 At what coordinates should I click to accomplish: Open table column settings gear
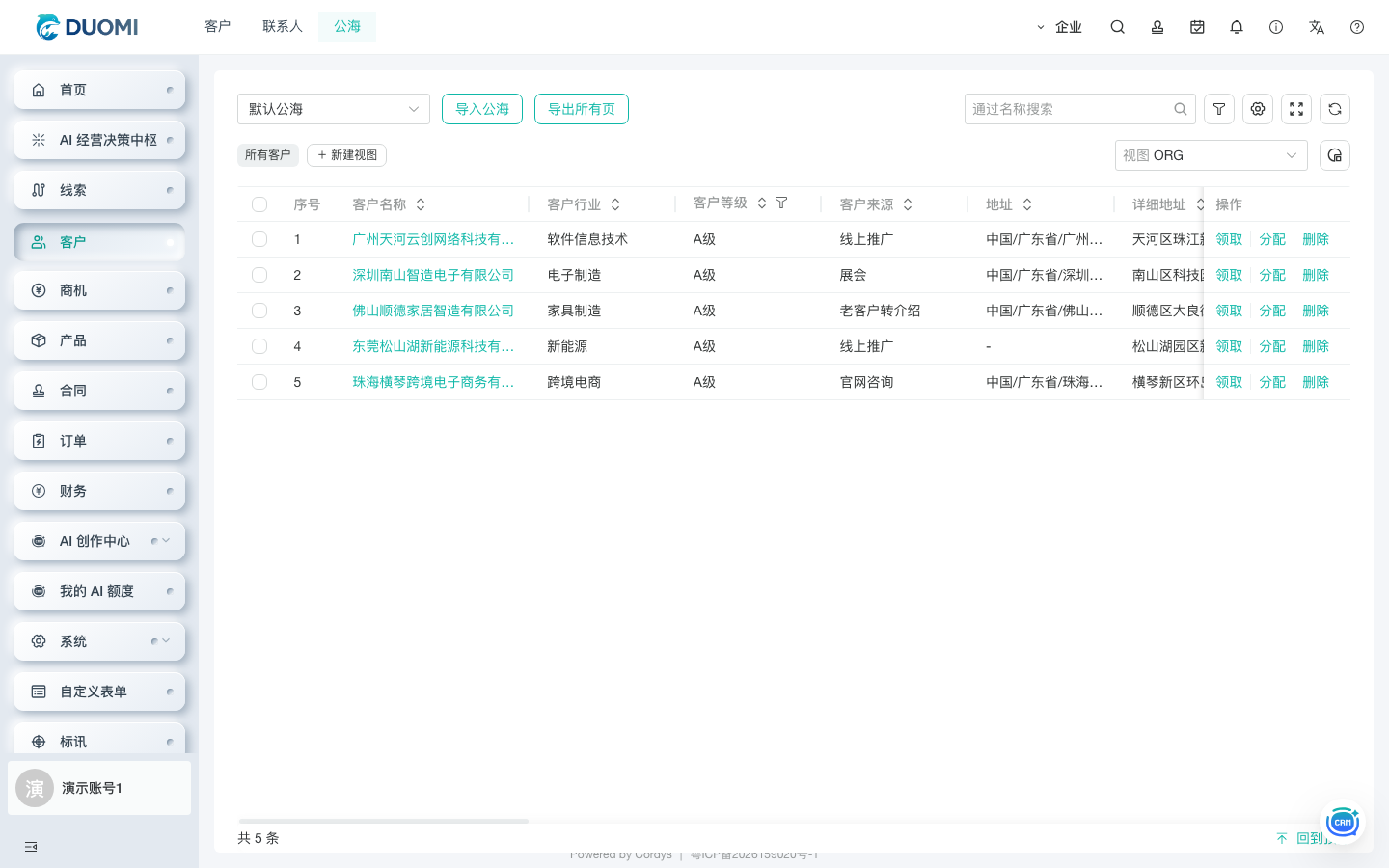tap(1258, 109)
